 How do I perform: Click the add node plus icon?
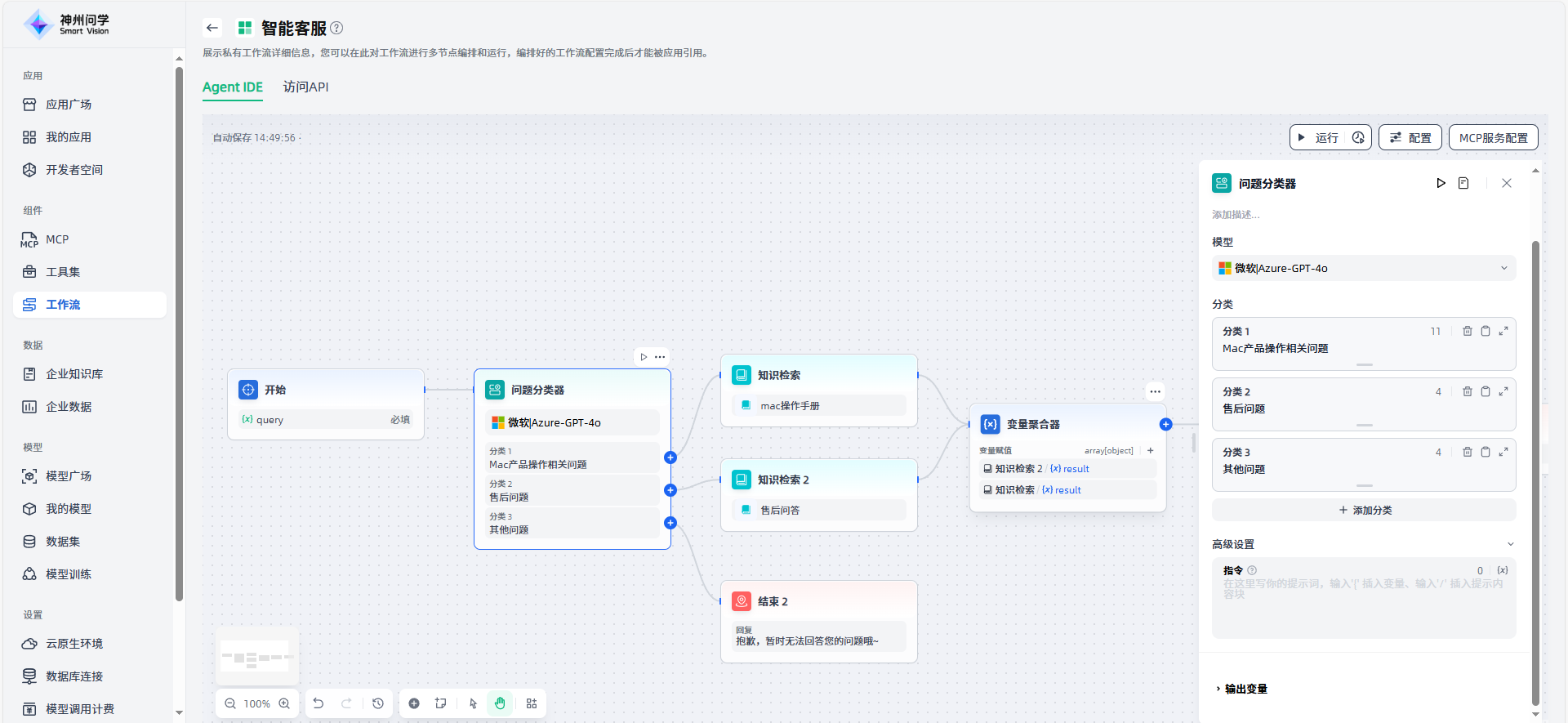click(414, 703)
